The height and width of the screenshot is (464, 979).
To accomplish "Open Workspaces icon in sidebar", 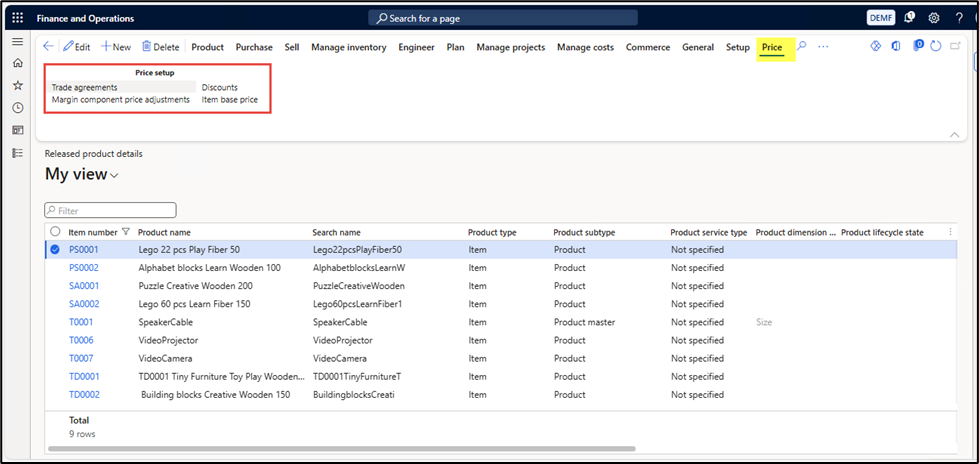I will click(17, 130).
